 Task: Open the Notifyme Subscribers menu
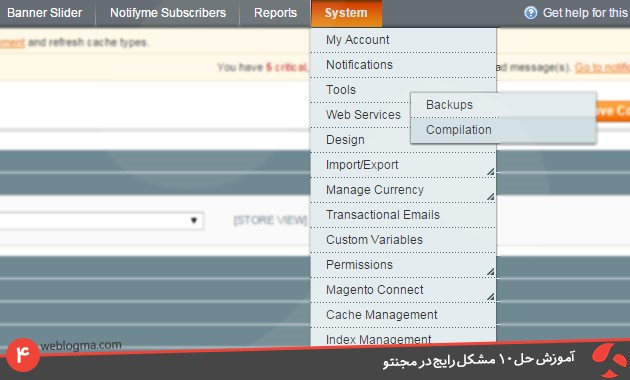[x=168, y=13]
